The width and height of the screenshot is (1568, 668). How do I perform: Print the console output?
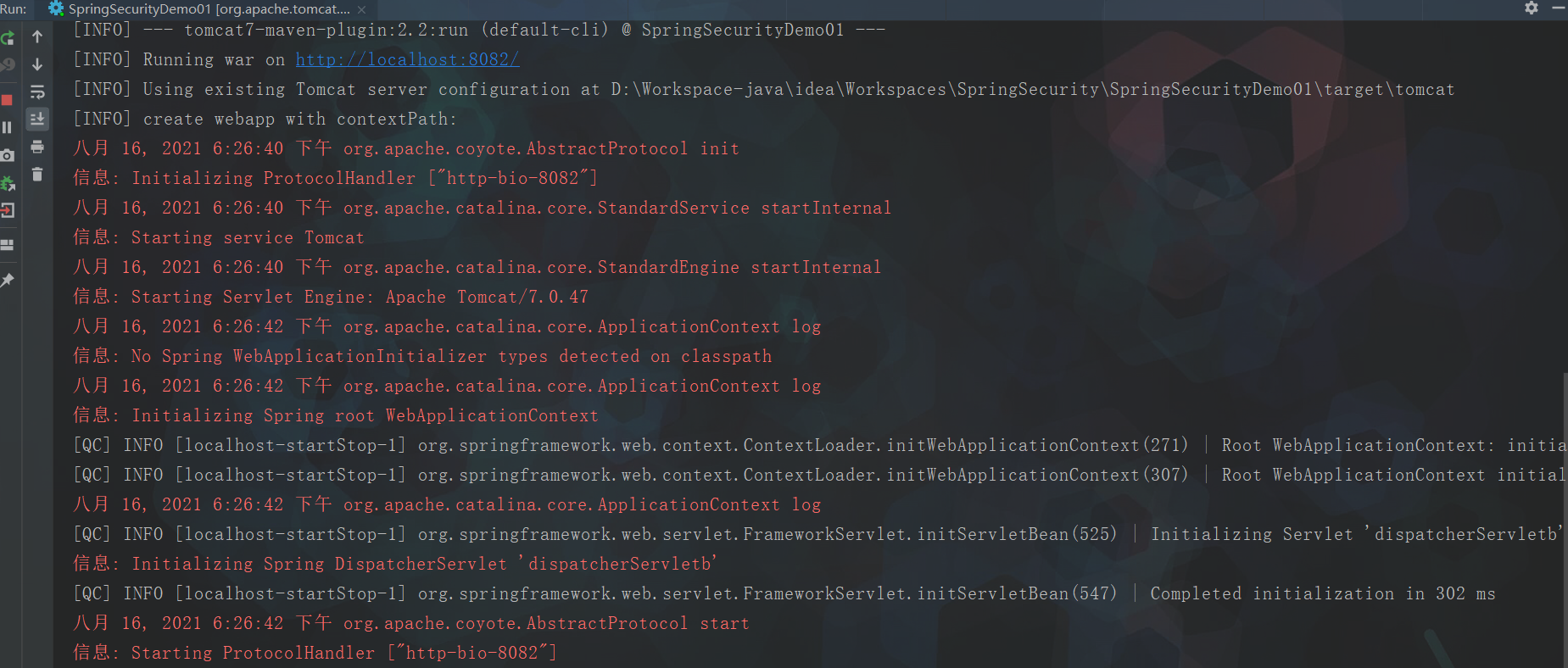tap(37, 147)
